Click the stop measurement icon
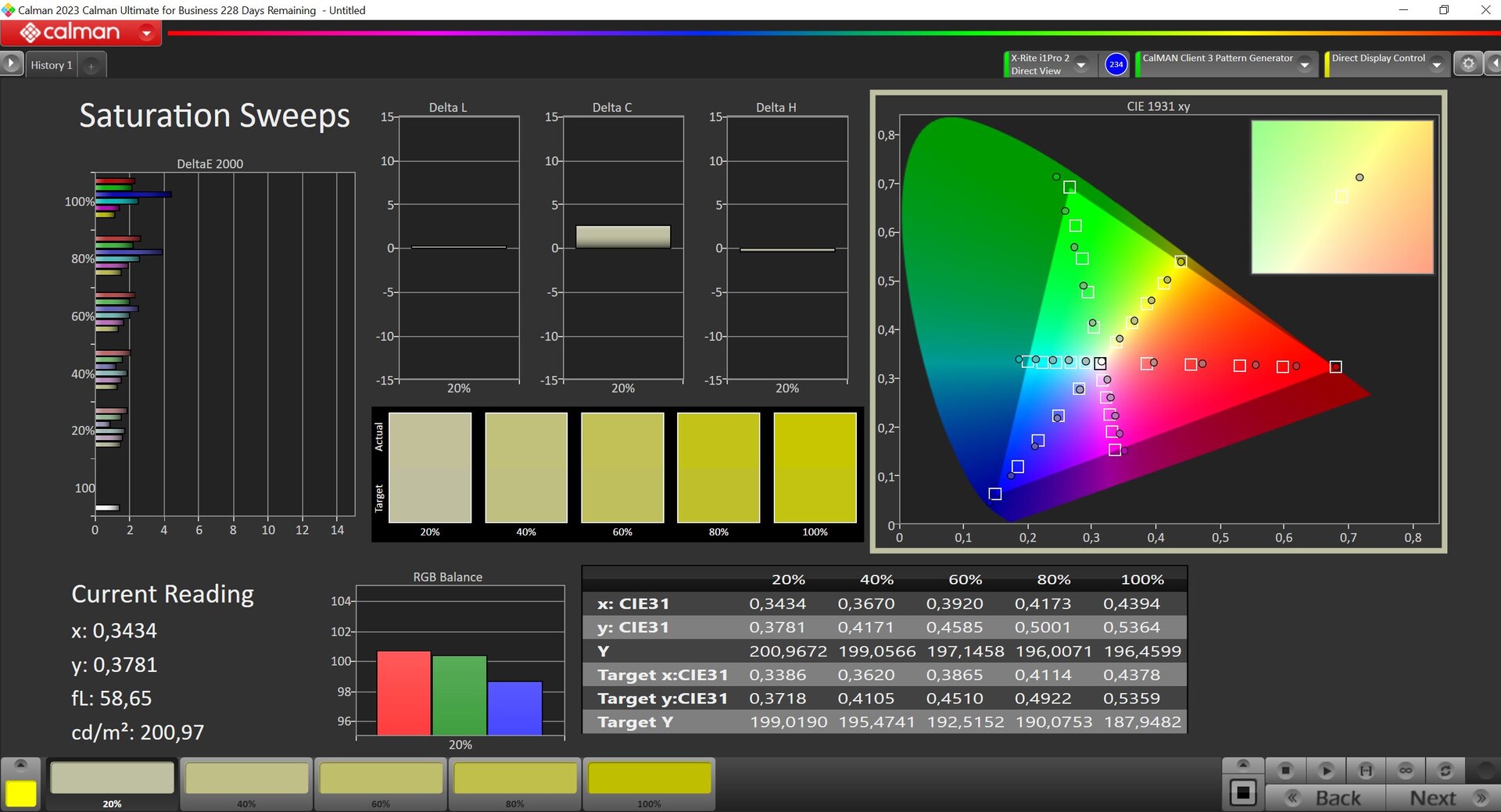 point(1285,771)
